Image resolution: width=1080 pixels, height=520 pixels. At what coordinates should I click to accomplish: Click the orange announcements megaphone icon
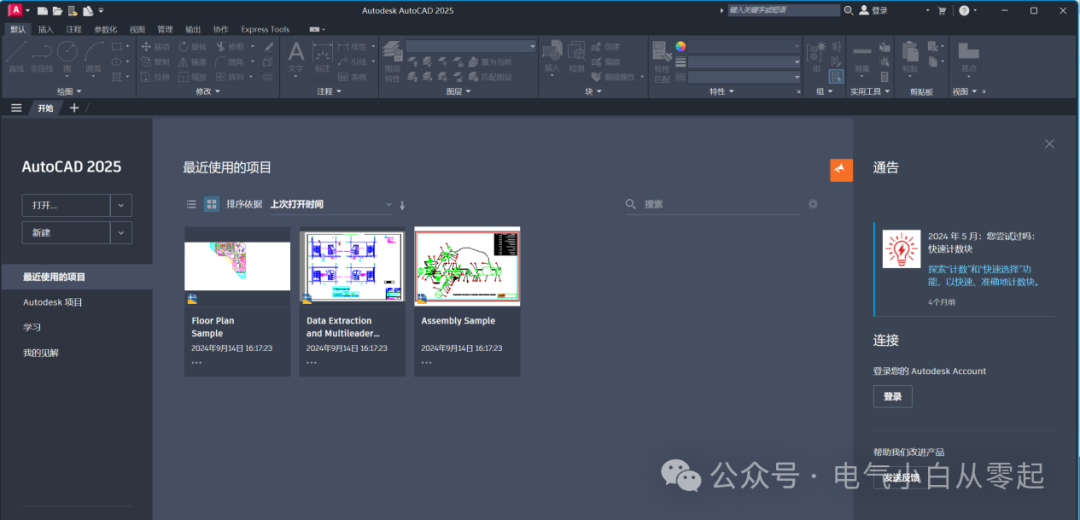[x=841, y=169]
